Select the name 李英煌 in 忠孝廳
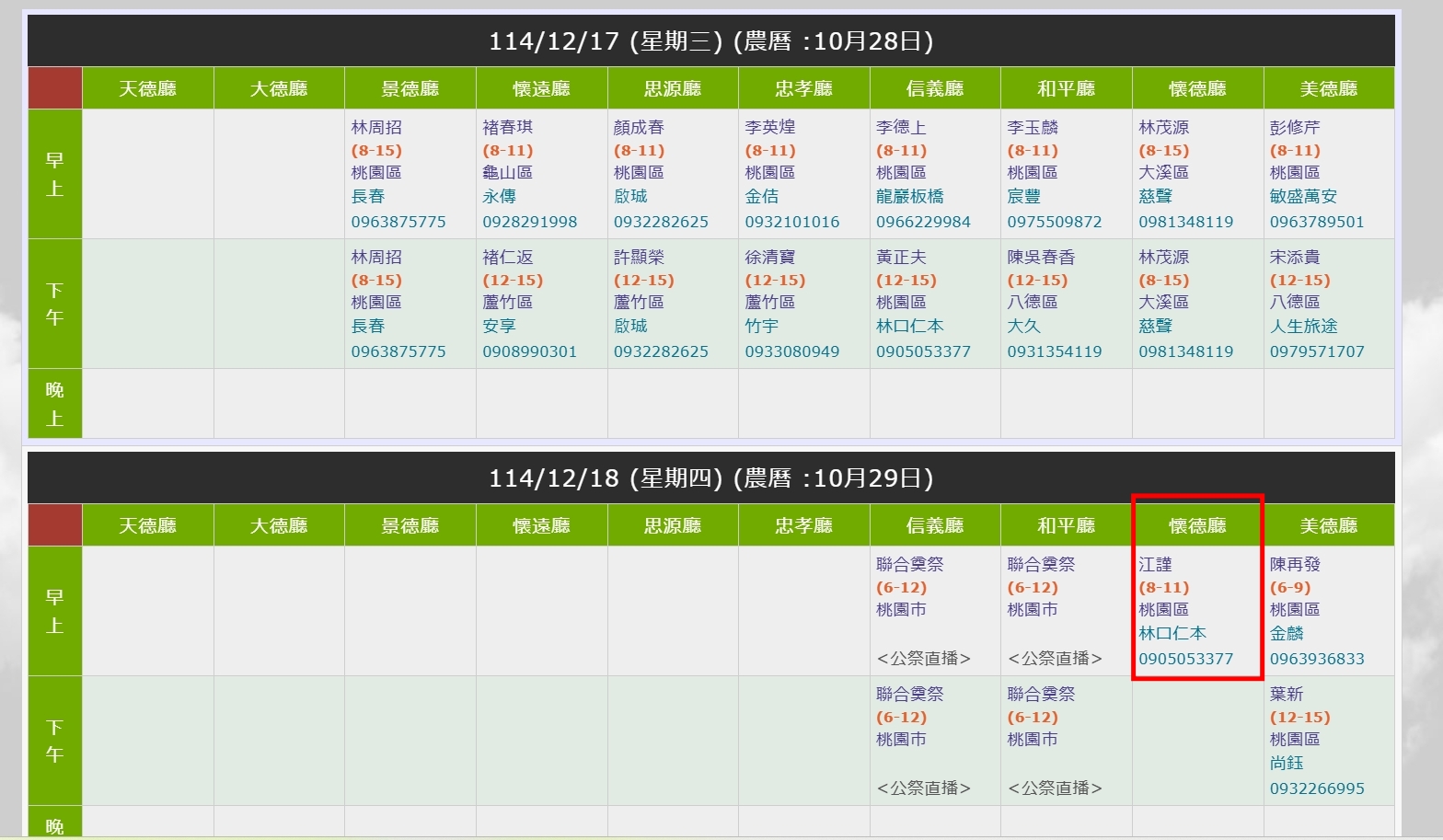This screenshot has height=840, width=1443. point(769,127)
